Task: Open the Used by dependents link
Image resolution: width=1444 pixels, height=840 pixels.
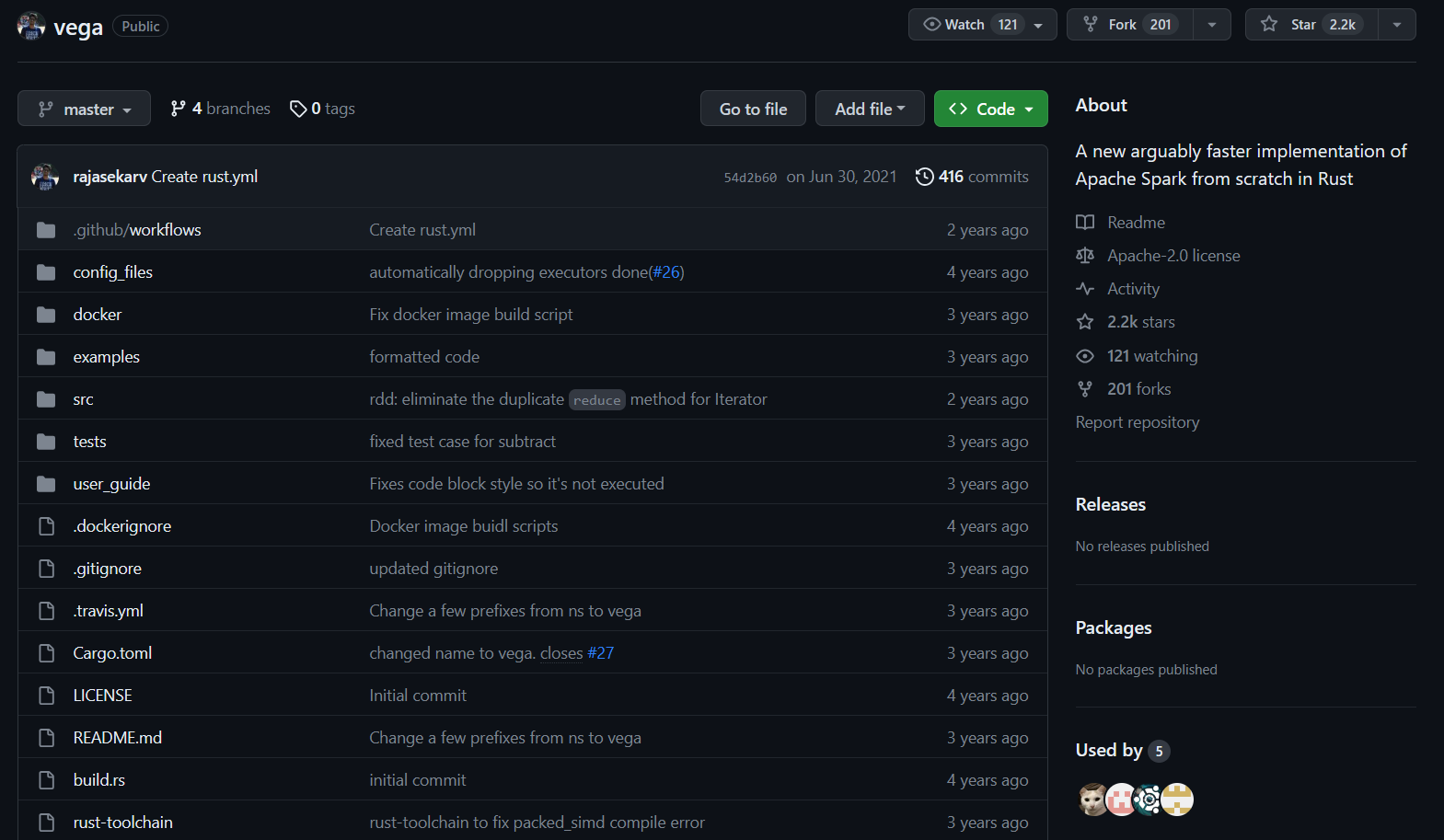Action: (x=1123, y=751)
